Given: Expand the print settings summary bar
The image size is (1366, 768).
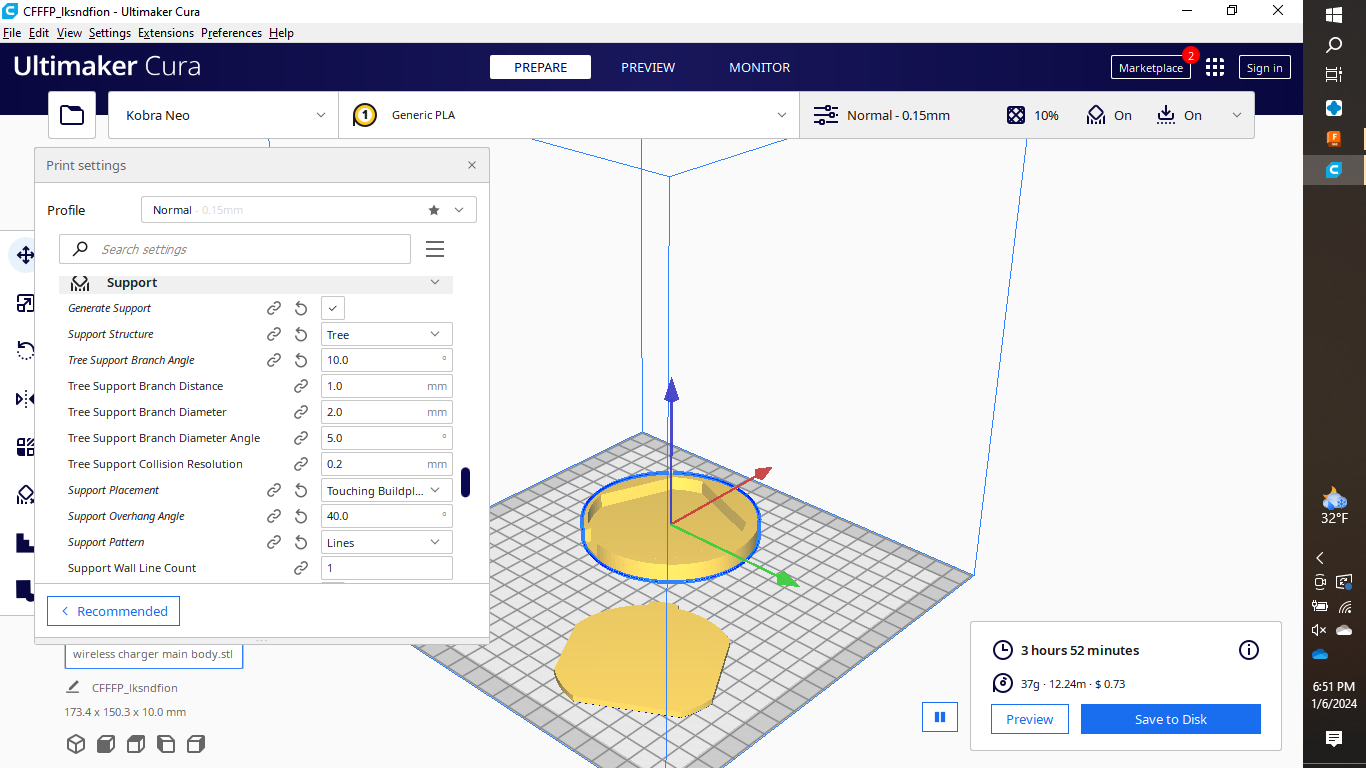Looking at the screenshot, I should point(1027,115).
